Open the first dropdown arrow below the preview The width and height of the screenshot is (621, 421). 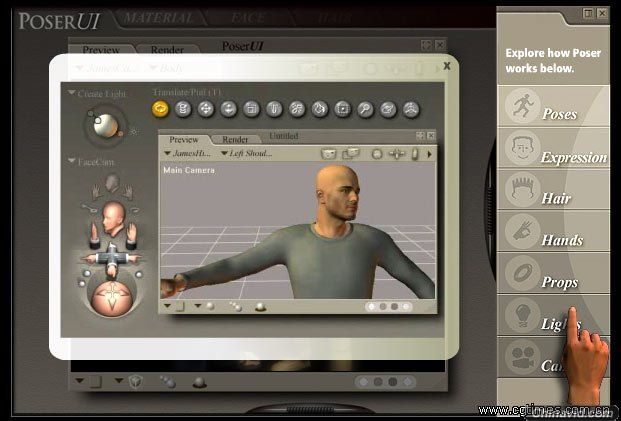[168, 306]
